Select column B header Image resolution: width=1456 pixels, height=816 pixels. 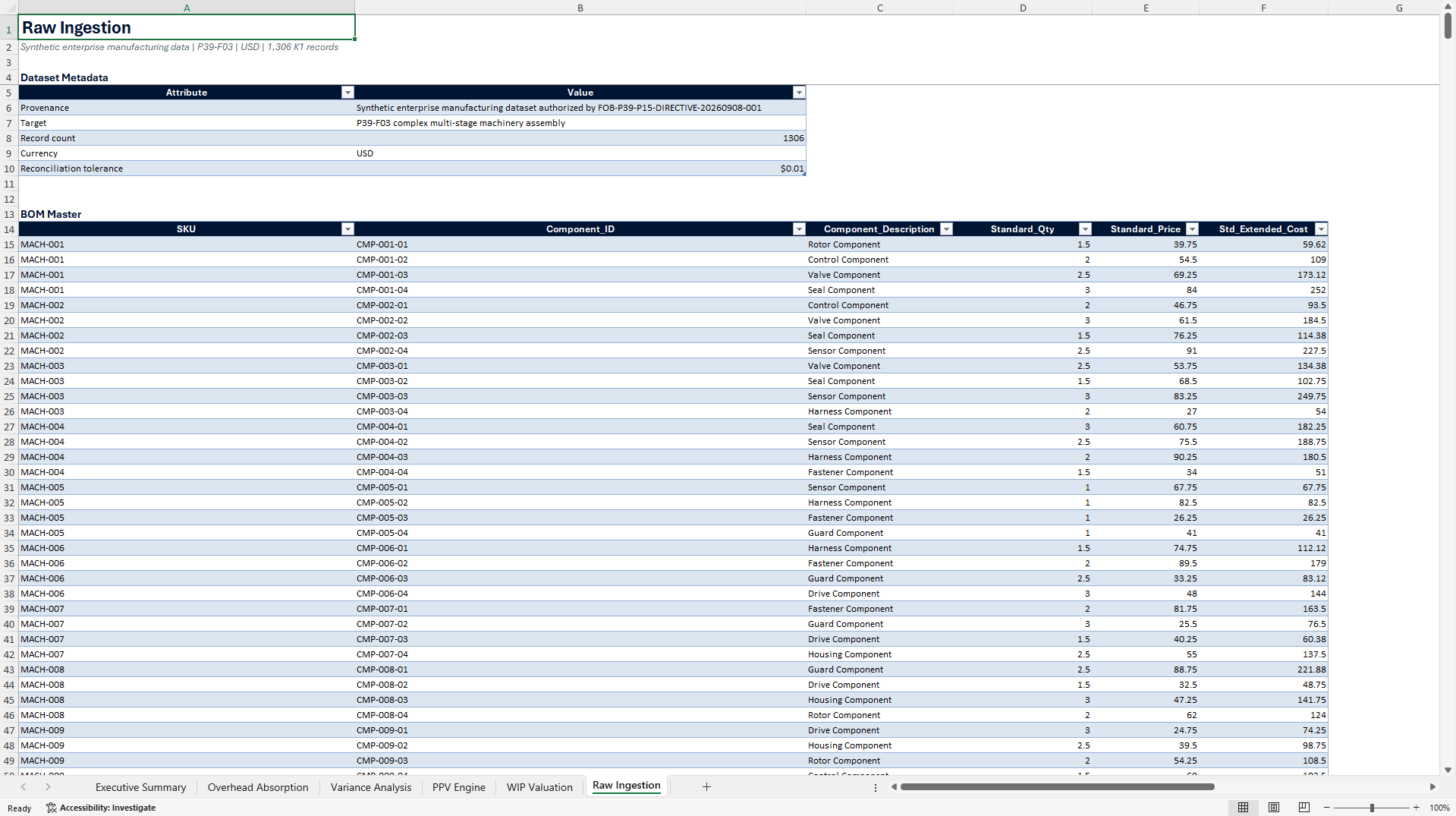click(580, 8)
